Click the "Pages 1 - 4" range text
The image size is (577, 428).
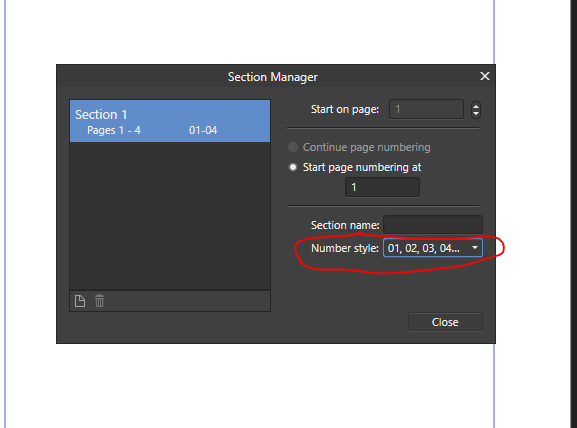pyautogui.click(x=114, y=130)
